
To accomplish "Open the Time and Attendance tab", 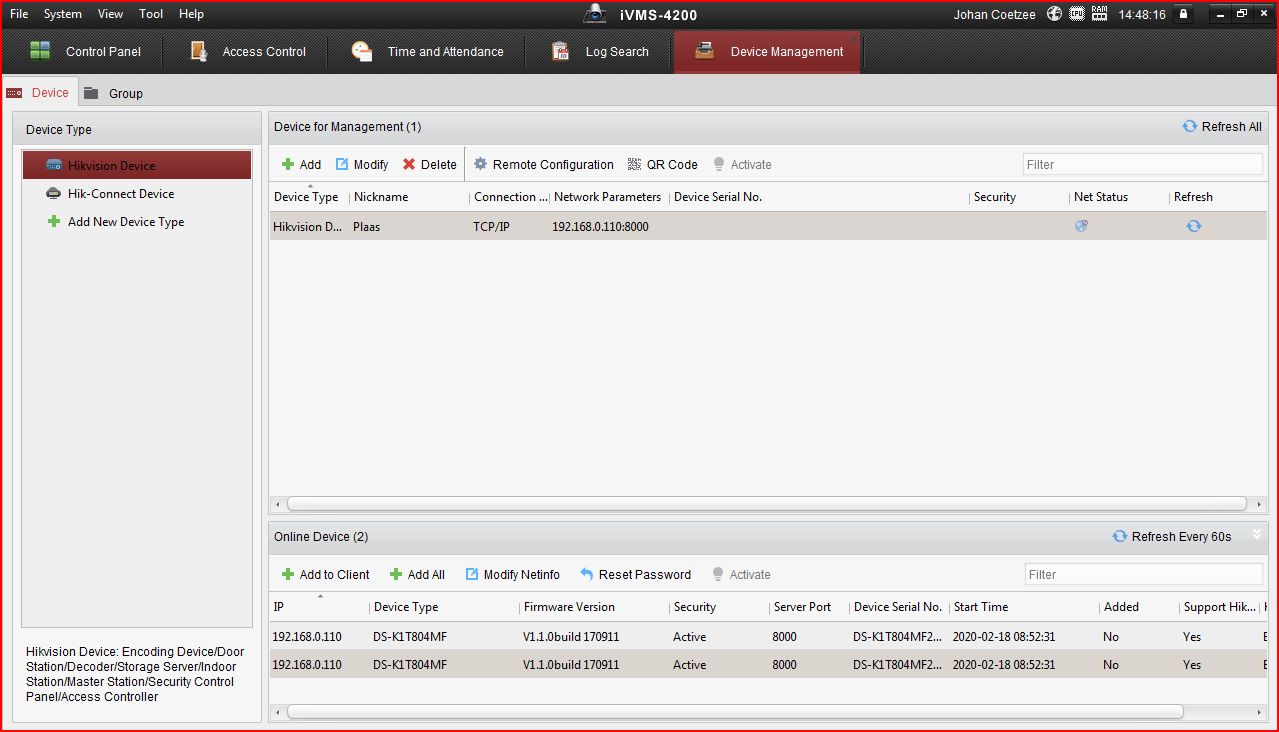I will (428, 52).
